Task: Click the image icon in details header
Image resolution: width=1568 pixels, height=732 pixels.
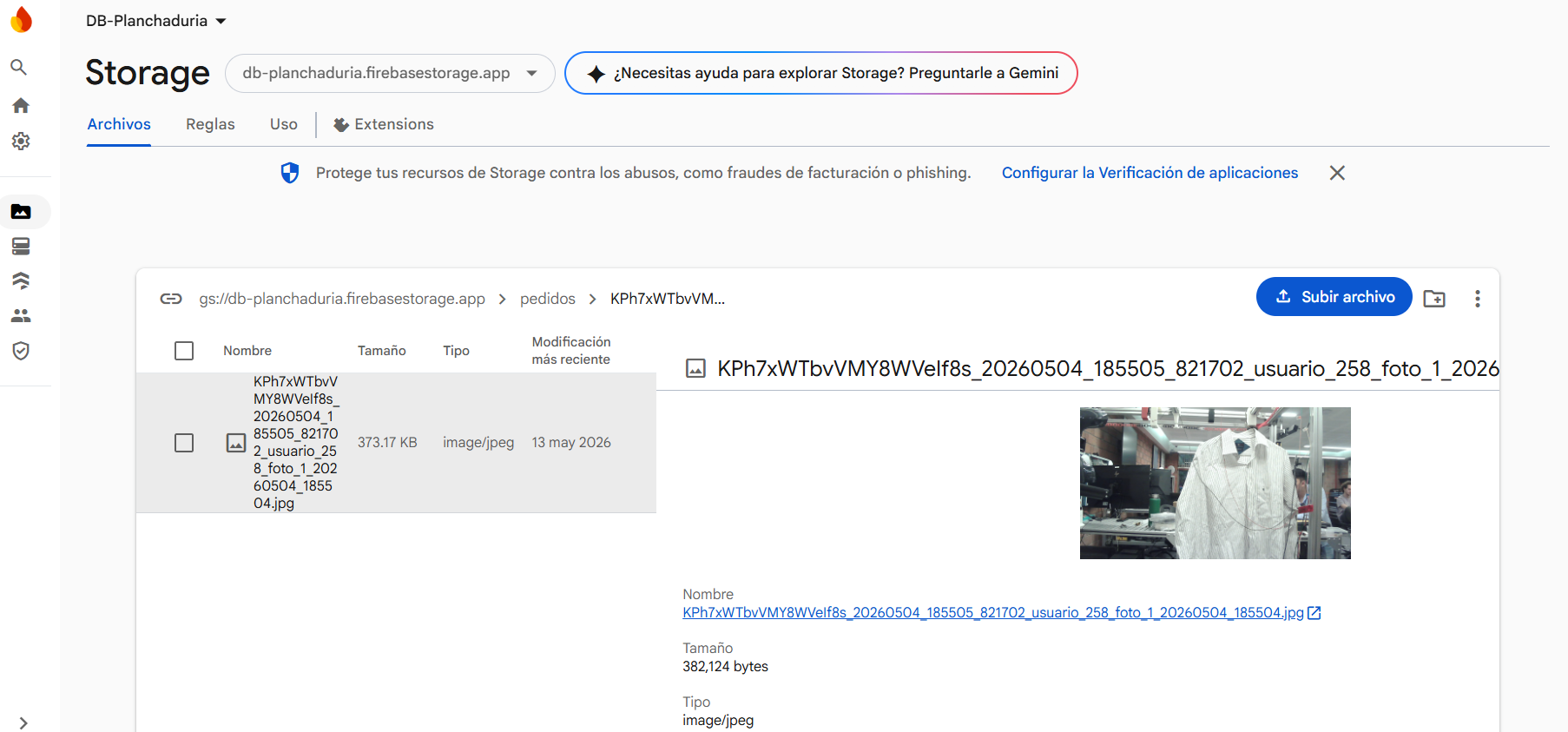Action: pos(695,369)
